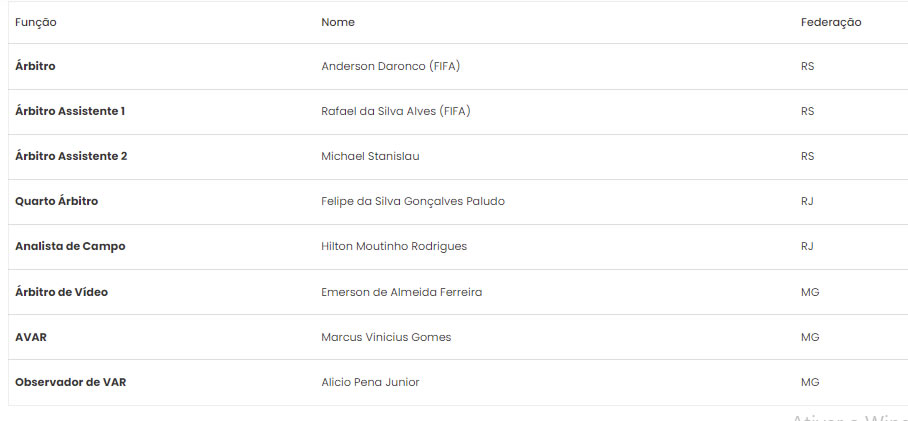
Task: Select the Árbitro Assistente 1 label
Action: (70, 111)
